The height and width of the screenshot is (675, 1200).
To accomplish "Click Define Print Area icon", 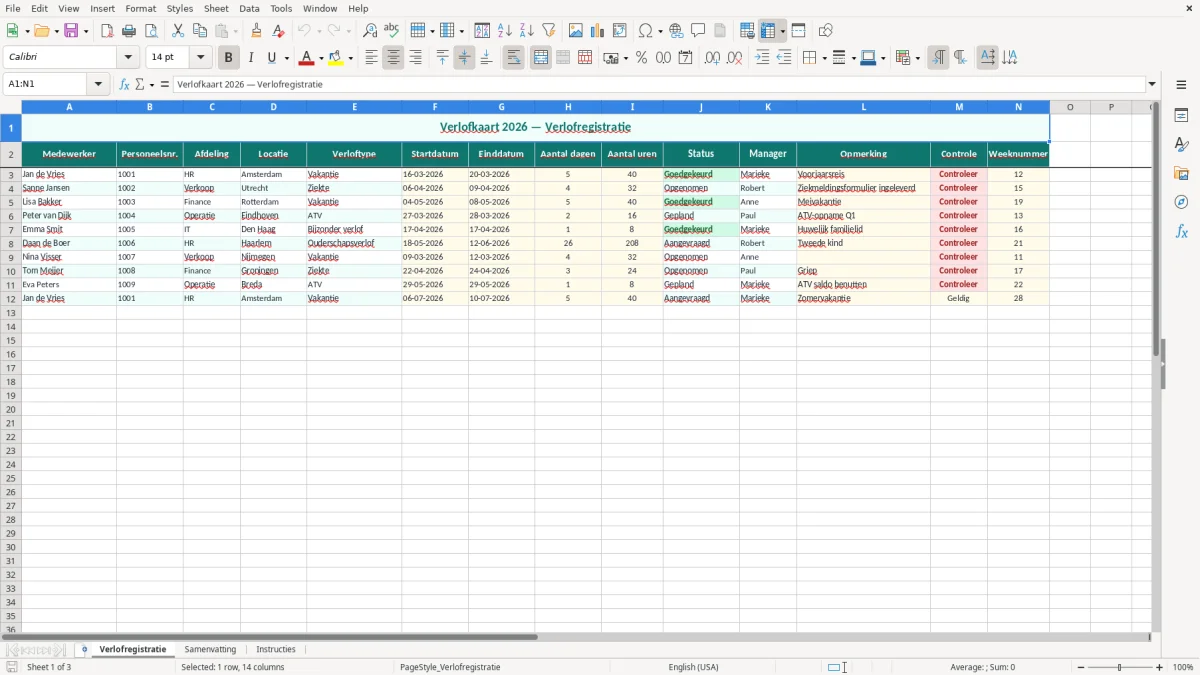I will 747,31.
